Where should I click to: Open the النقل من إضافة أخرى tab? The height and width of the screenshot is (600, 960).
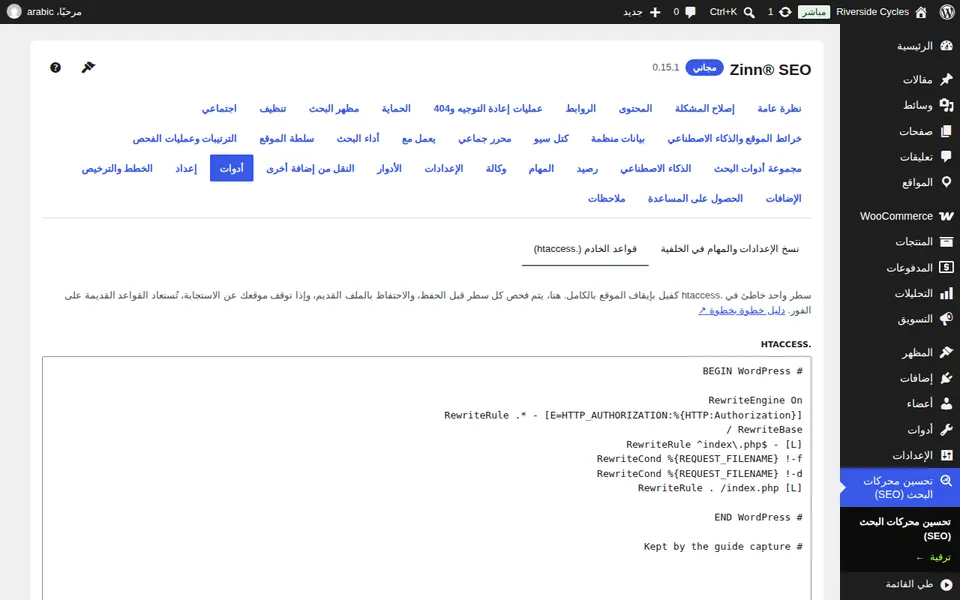click(310, 168)
